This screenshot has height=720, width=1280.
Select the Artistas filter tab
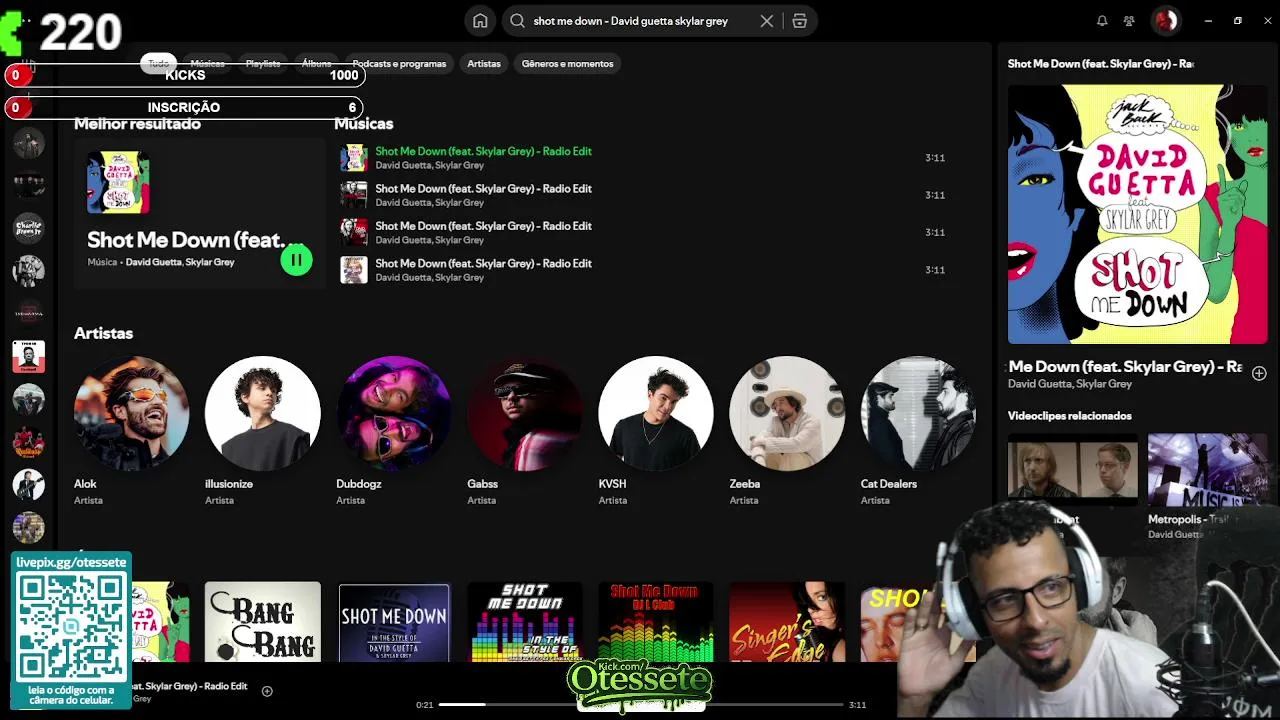484,64
